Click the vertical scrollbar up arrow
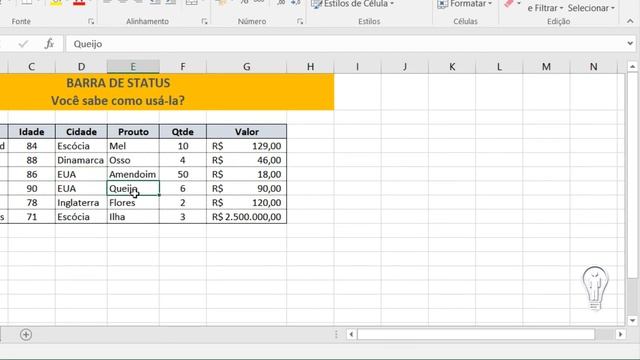The height and width of the screenshot is (360, 640). click(x=632, y=66)
